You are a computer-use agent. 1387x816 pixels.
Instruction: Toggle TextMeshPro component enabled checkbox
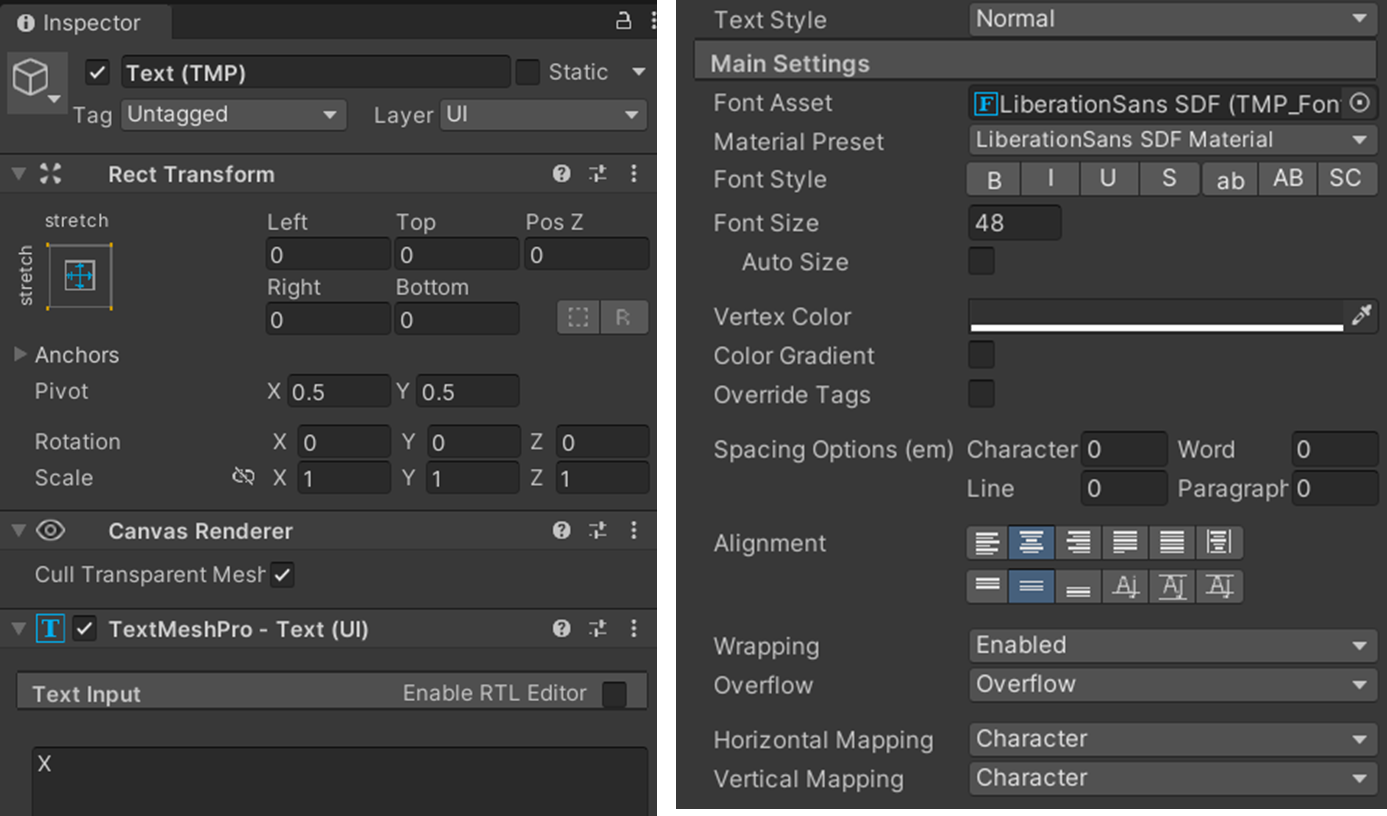click(x=85, y=629)
